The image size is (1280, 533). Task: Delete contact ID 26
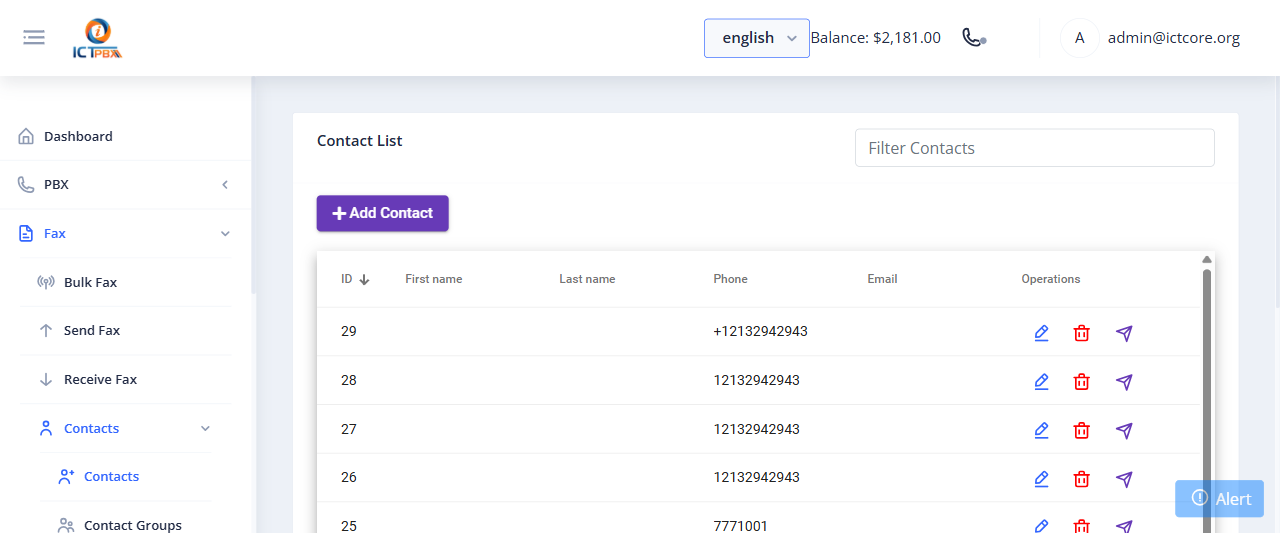coord(1081,479)
